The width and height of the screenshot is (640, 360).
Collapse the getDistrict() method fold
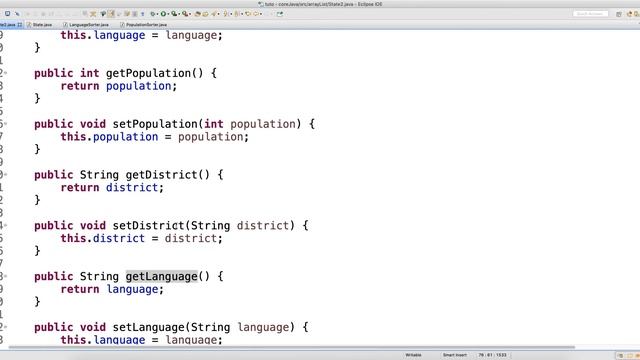tap(5, 175)
